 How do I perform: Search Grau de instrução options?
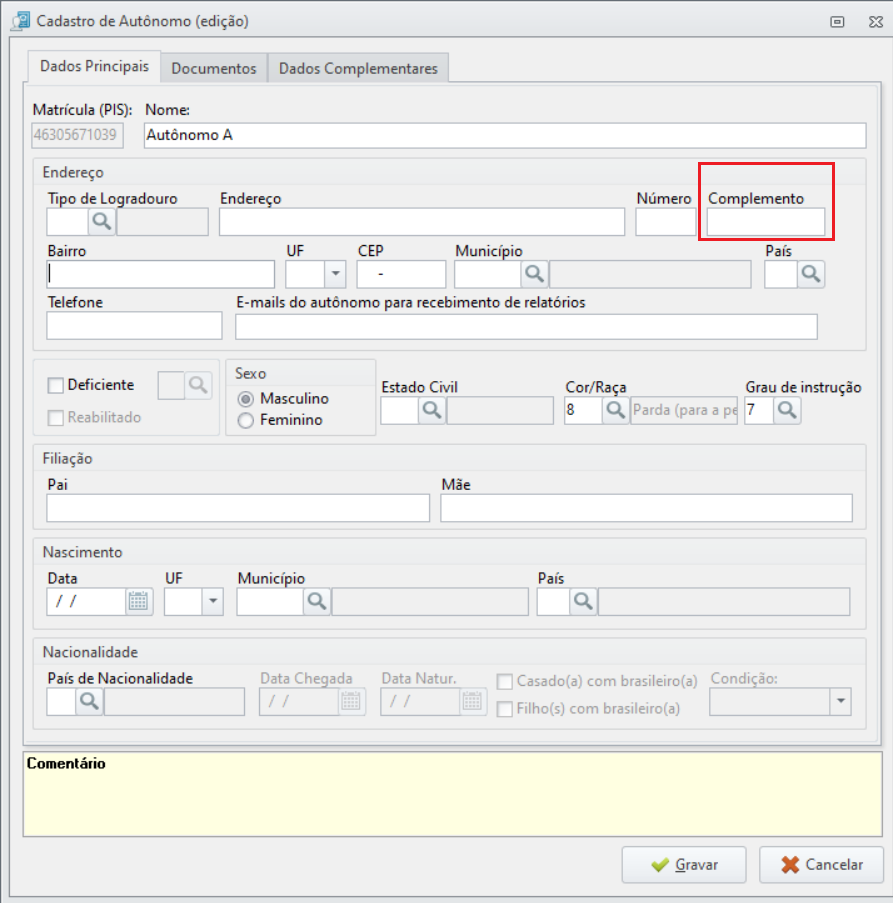click(x=787, y=411)
